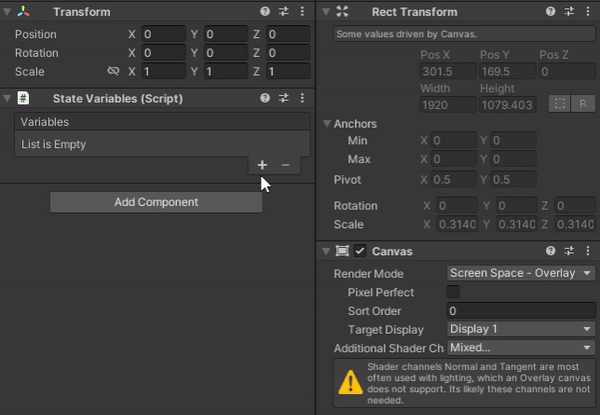
Task: Enable the Pixel Perfect checkbox
Action: click(453, 292)
